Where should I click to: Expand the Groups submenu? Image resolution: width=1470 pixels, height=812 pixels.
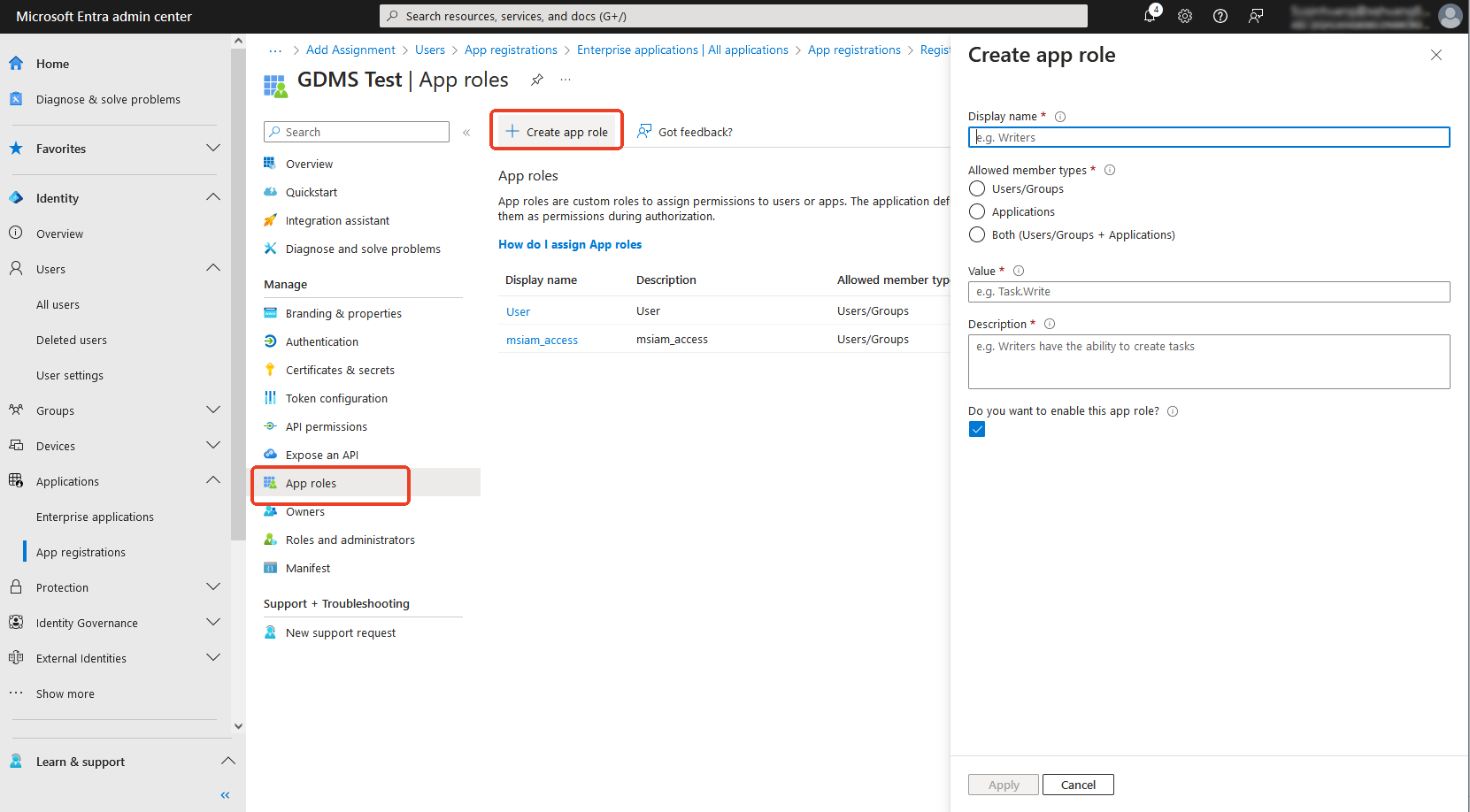213,410
